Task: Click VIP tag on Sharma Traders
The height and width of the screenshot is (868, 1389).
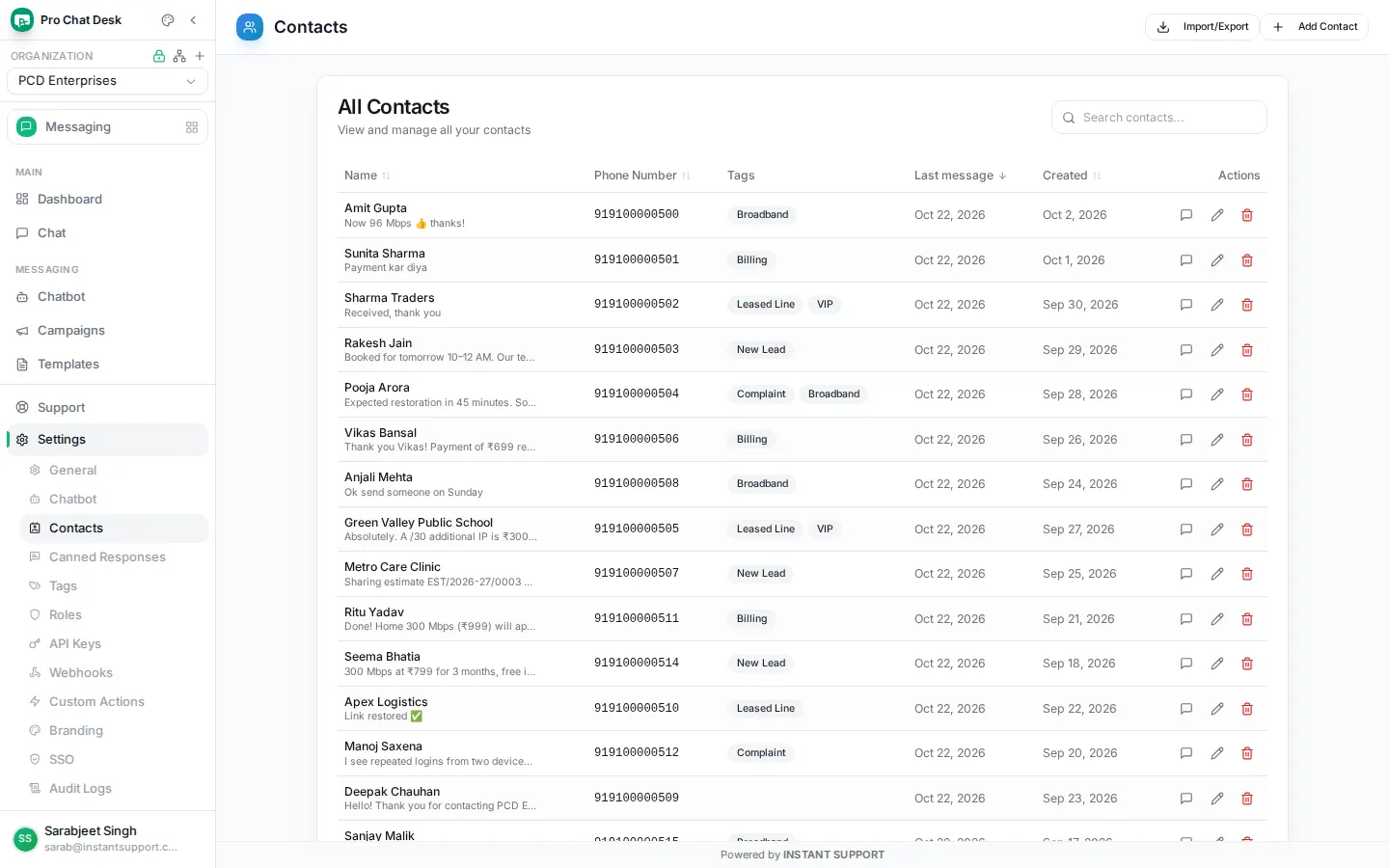Action: (825, 305)
